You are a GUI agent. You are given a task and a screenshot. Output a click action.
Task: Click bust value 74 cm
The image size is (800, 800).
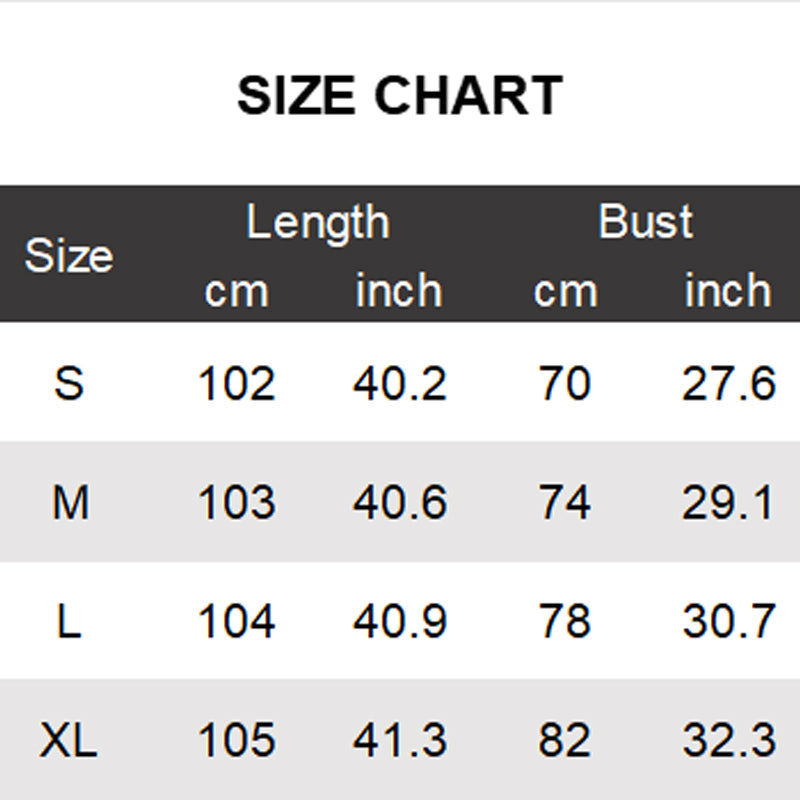pos(564,503)
